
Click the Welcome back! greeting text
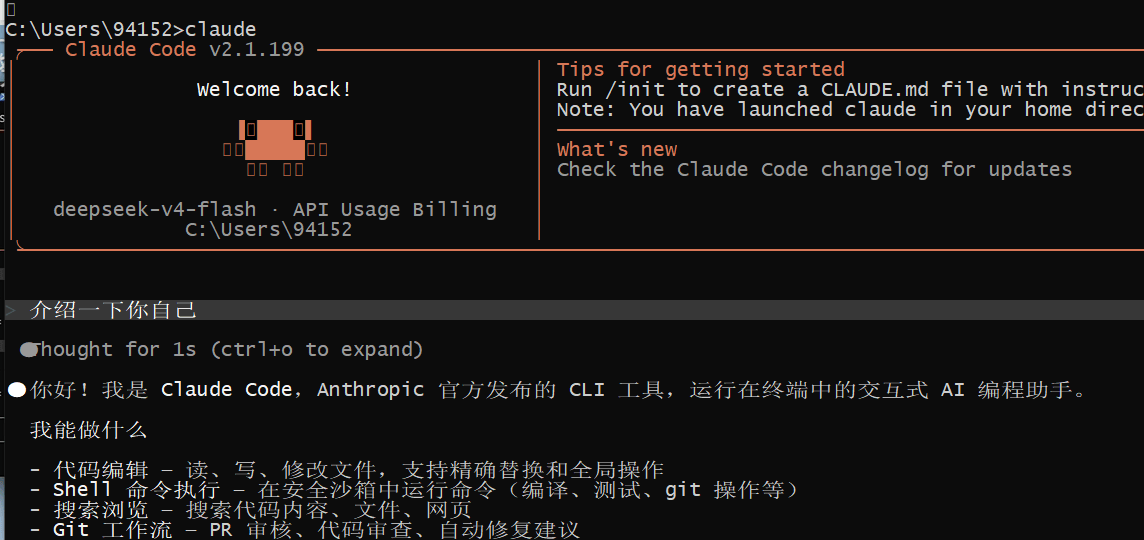tap(274, 90)
